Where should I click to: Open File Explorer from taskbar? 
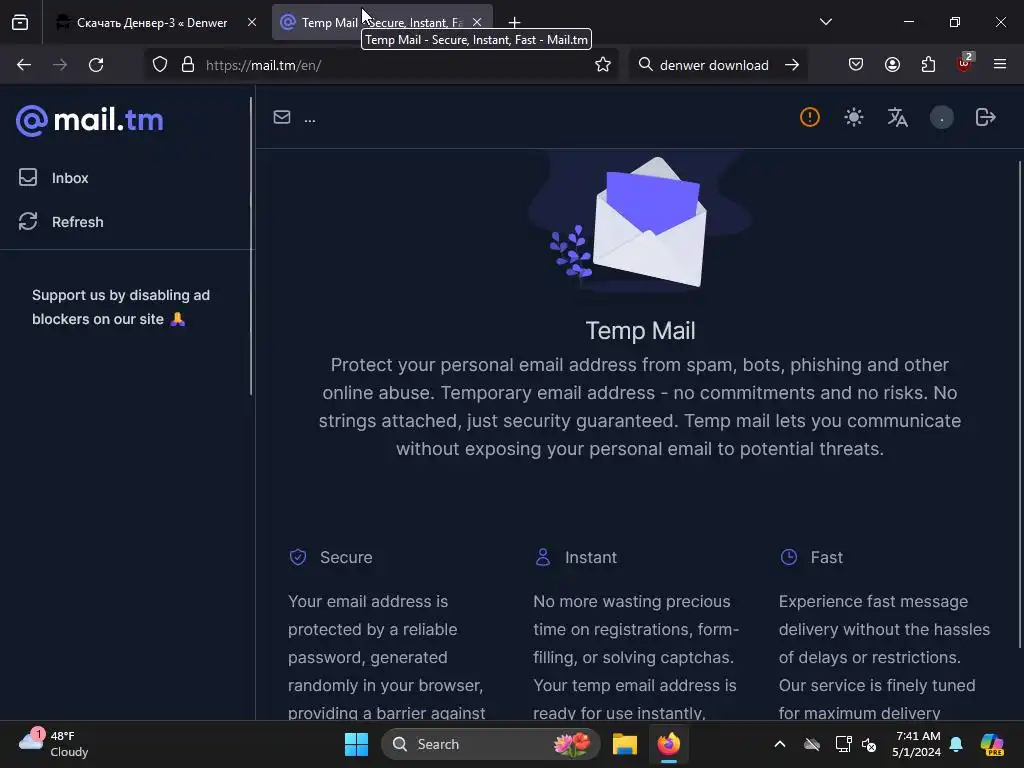click(624, 744)
